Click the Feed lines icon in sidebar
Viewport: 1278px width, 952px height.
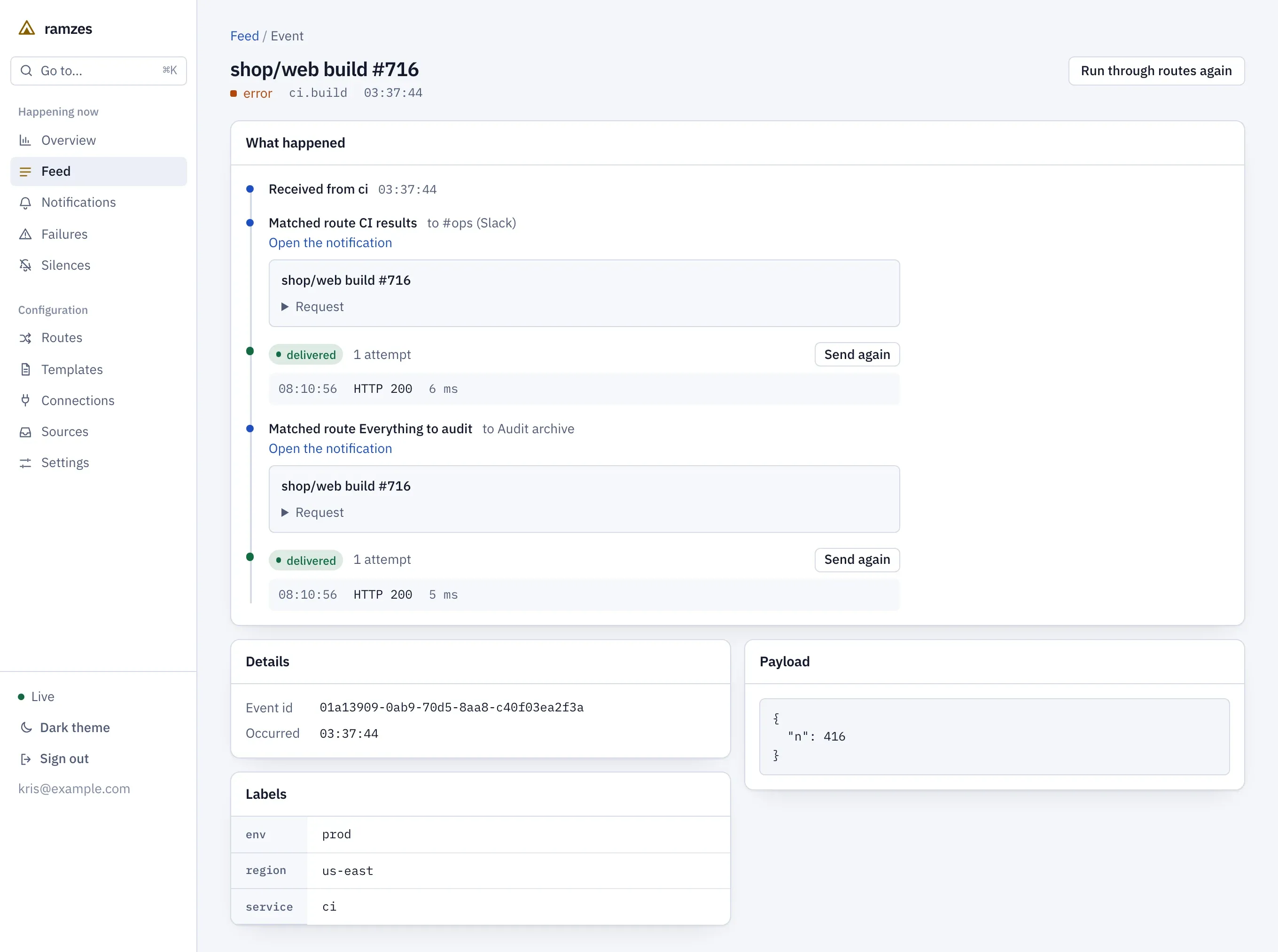point(25,172)
